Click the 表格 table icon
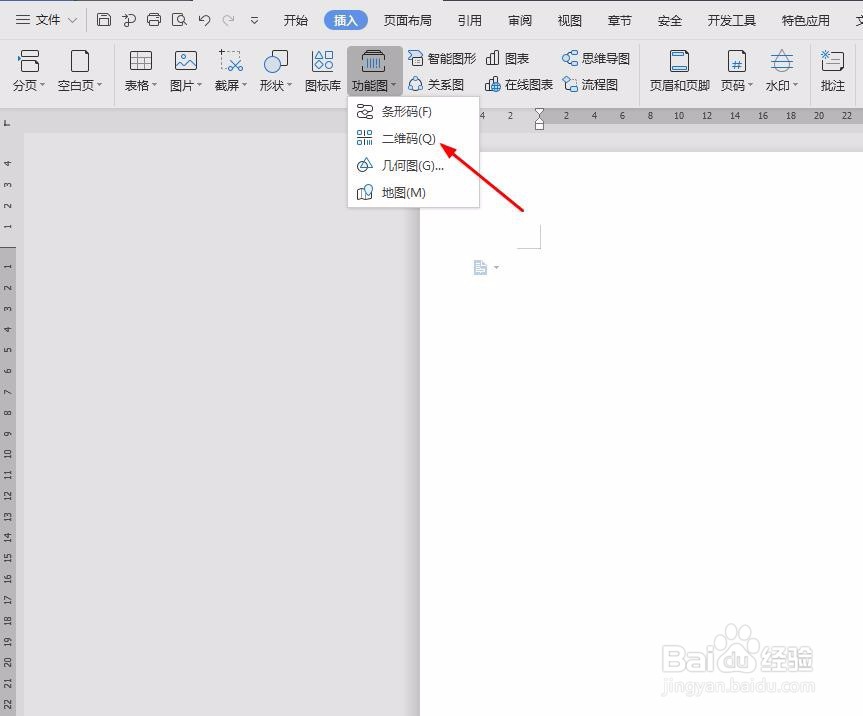Image resolution: width=863 pixels, height=716 pixels. 140,61
